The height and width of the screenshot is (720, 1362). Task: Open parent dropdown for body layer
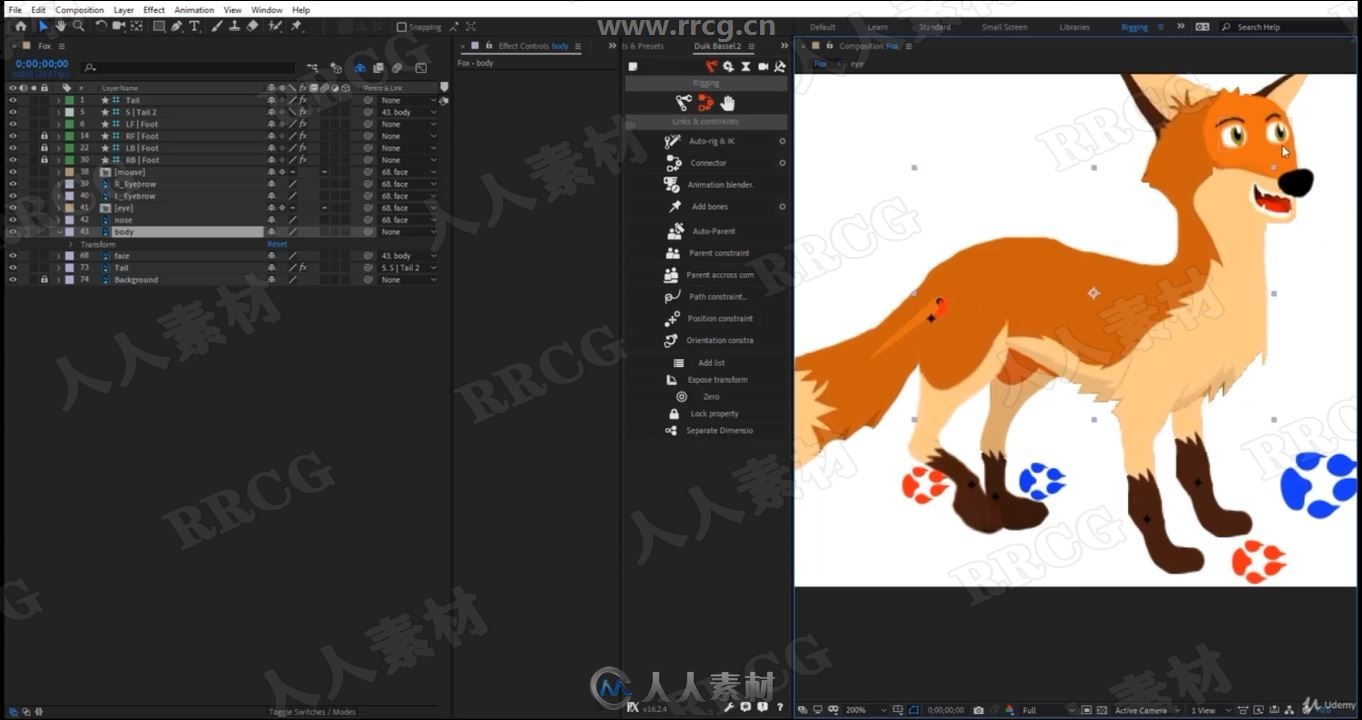click(408, 232)
